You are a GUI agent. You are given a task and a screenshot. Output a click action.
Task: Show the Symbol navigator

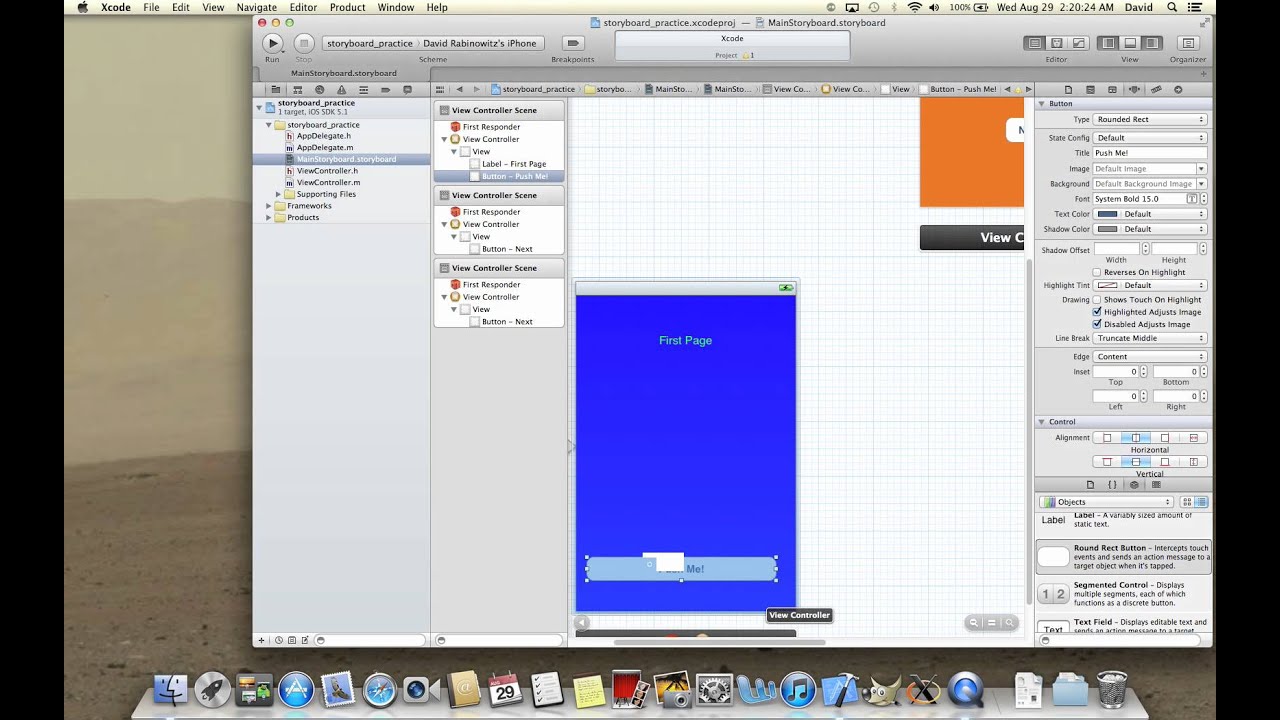297,89
